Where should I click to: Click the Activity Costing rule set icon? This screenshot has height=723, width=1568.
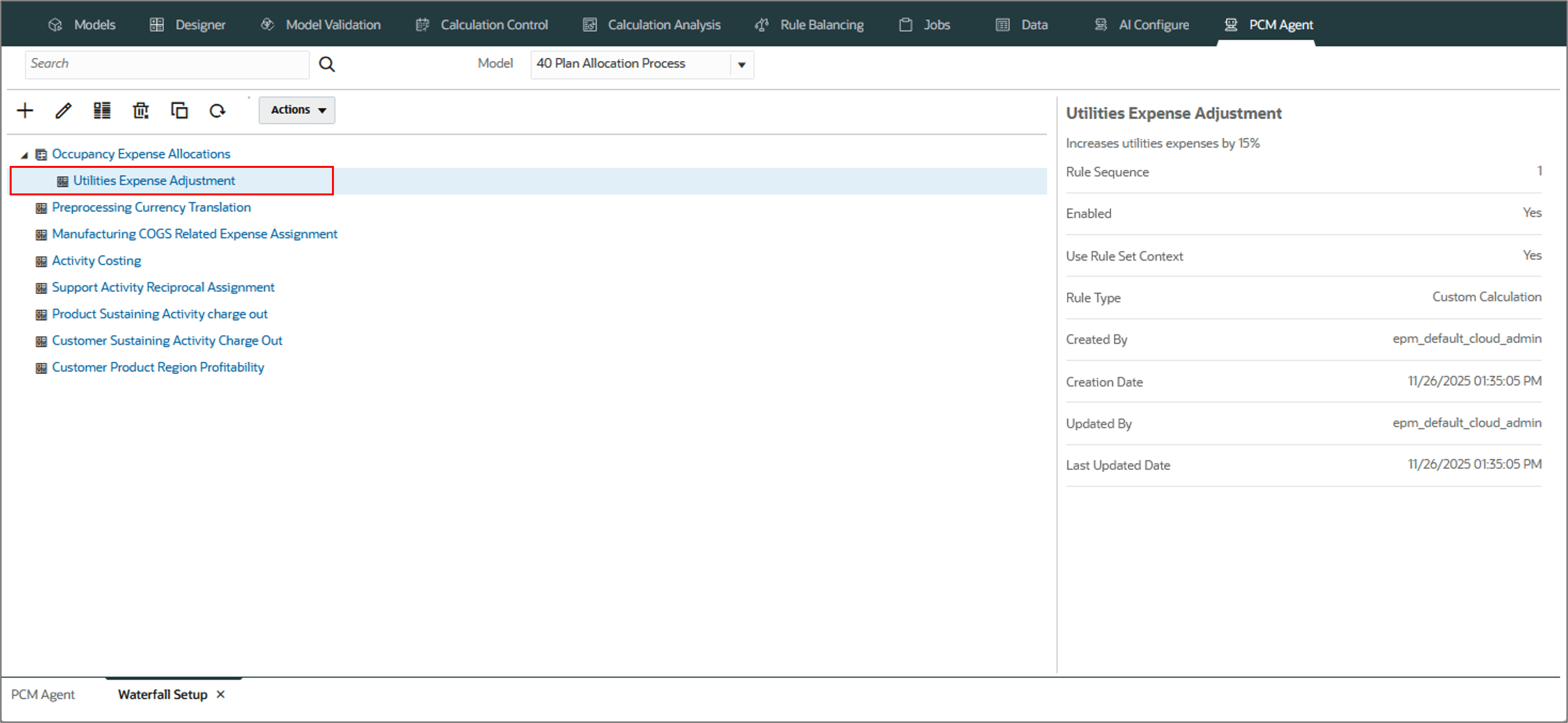41,261
